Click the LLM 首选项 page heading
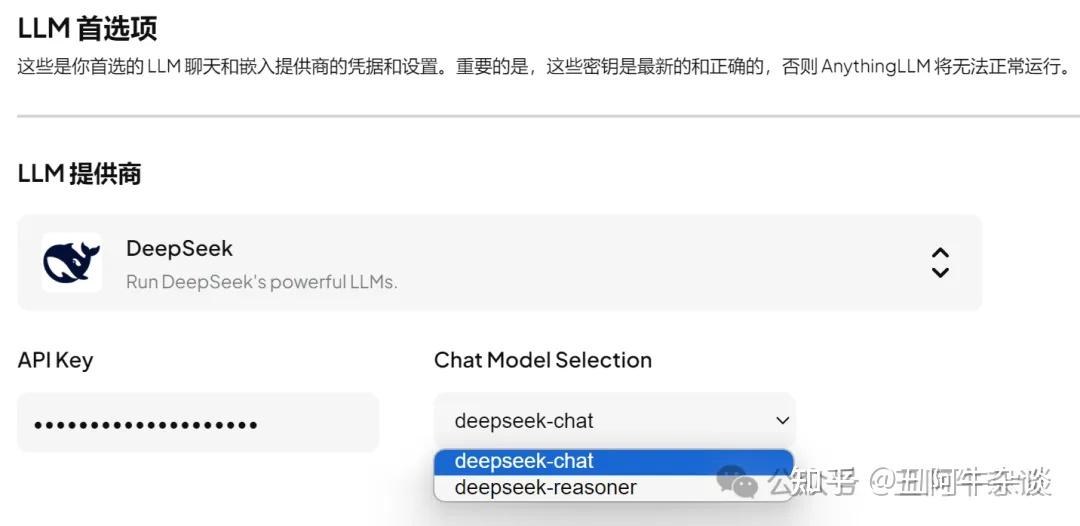The width and height of the screenshot is (1080, 526). [87, 28]
